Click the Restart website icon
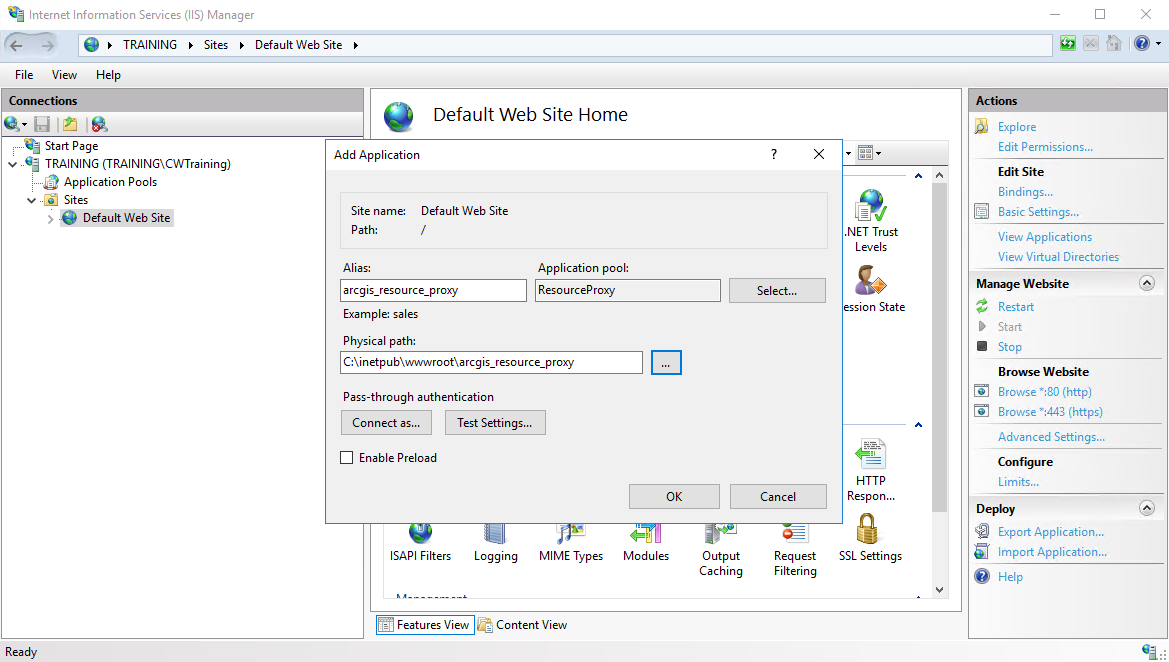The height and width of the screenshot is (662, 1169). pos(982,306)
